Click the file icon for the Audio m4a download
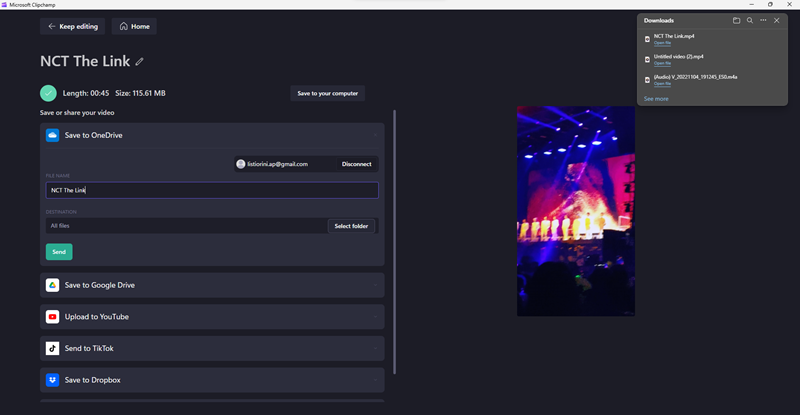This screenshot has width=800, height=415. coord(647,80)
